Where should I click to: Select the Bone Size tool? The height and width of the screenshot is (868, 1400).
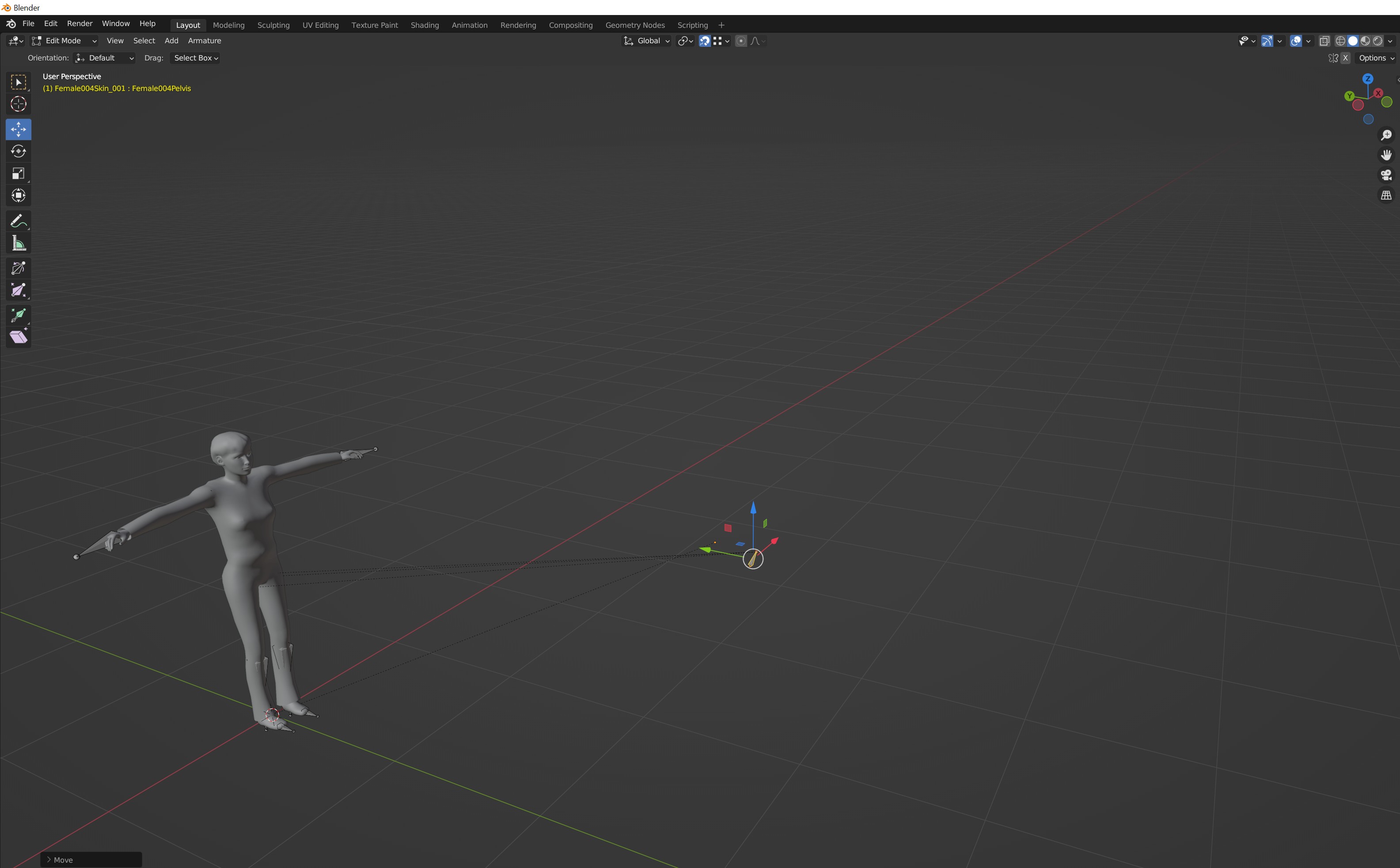click(x=19, y=291)
